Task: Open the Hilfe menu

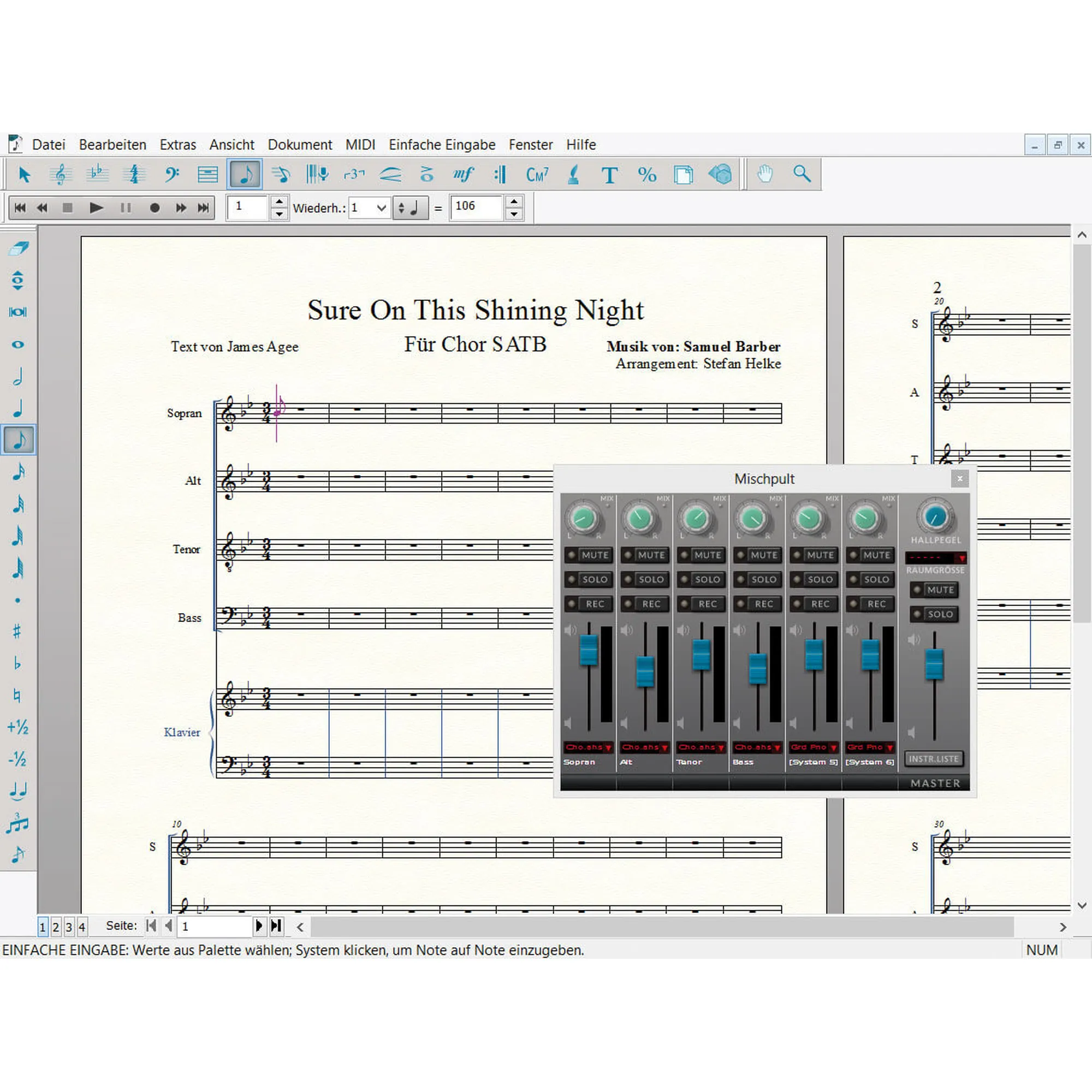Action: 581,145
